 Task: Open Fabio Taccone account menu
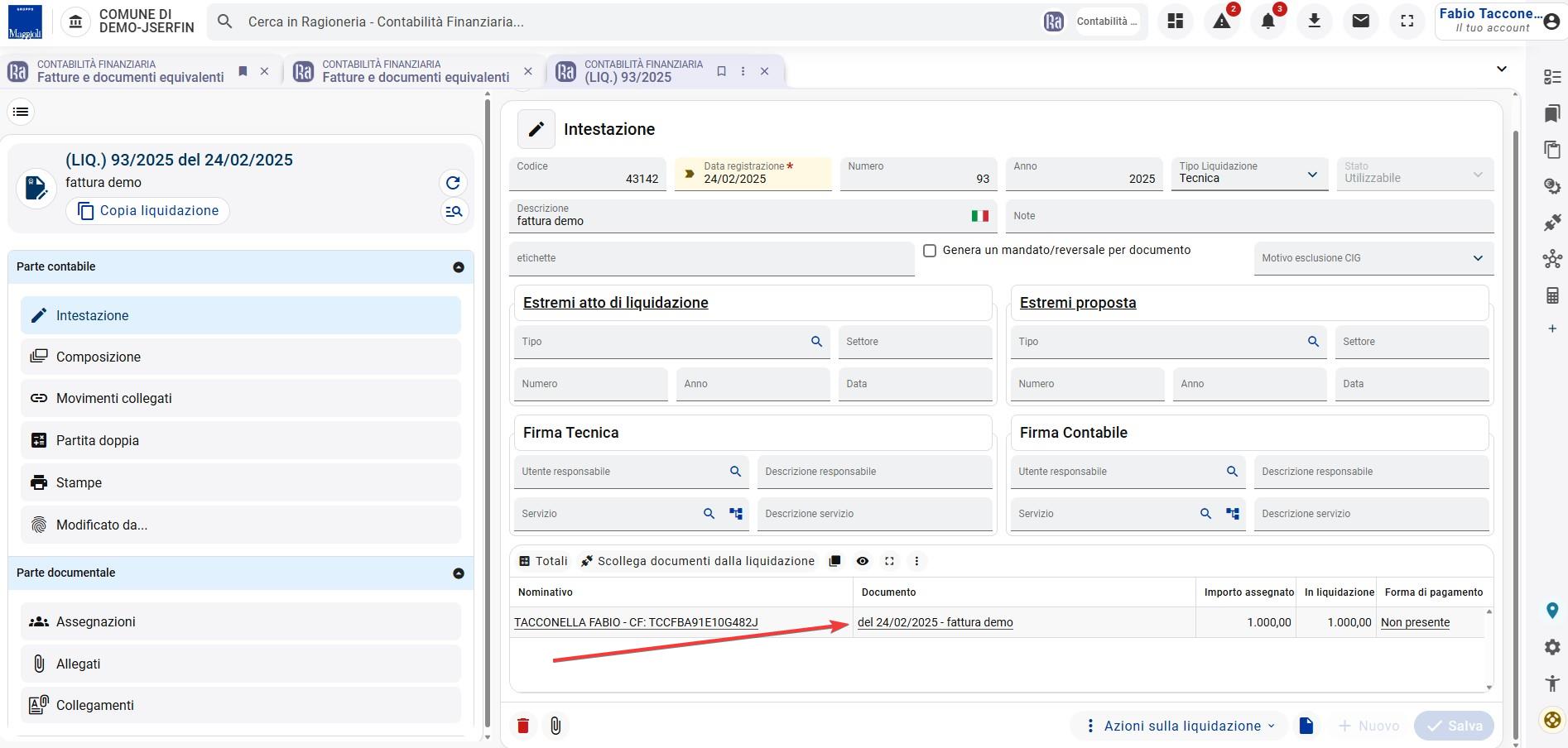[x=1499, y=22]
